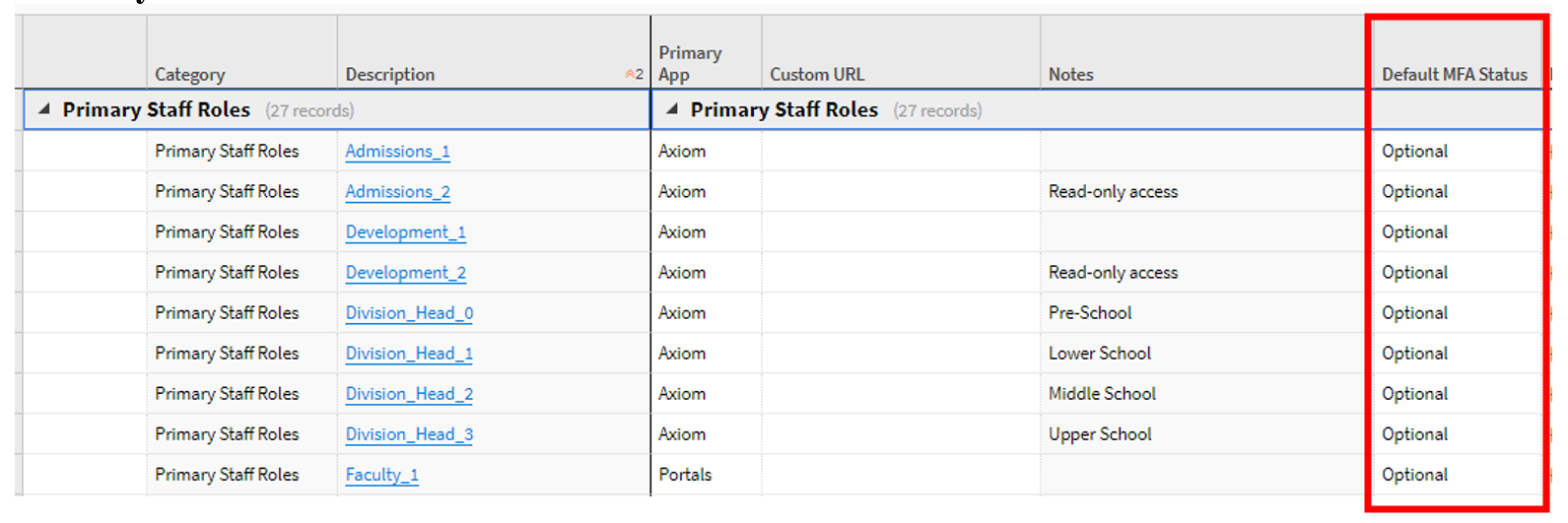The width and height of the screenshot is (1568, 523).
Task: Select the Upper School notes cell
Action: [x=1099, y=434]
